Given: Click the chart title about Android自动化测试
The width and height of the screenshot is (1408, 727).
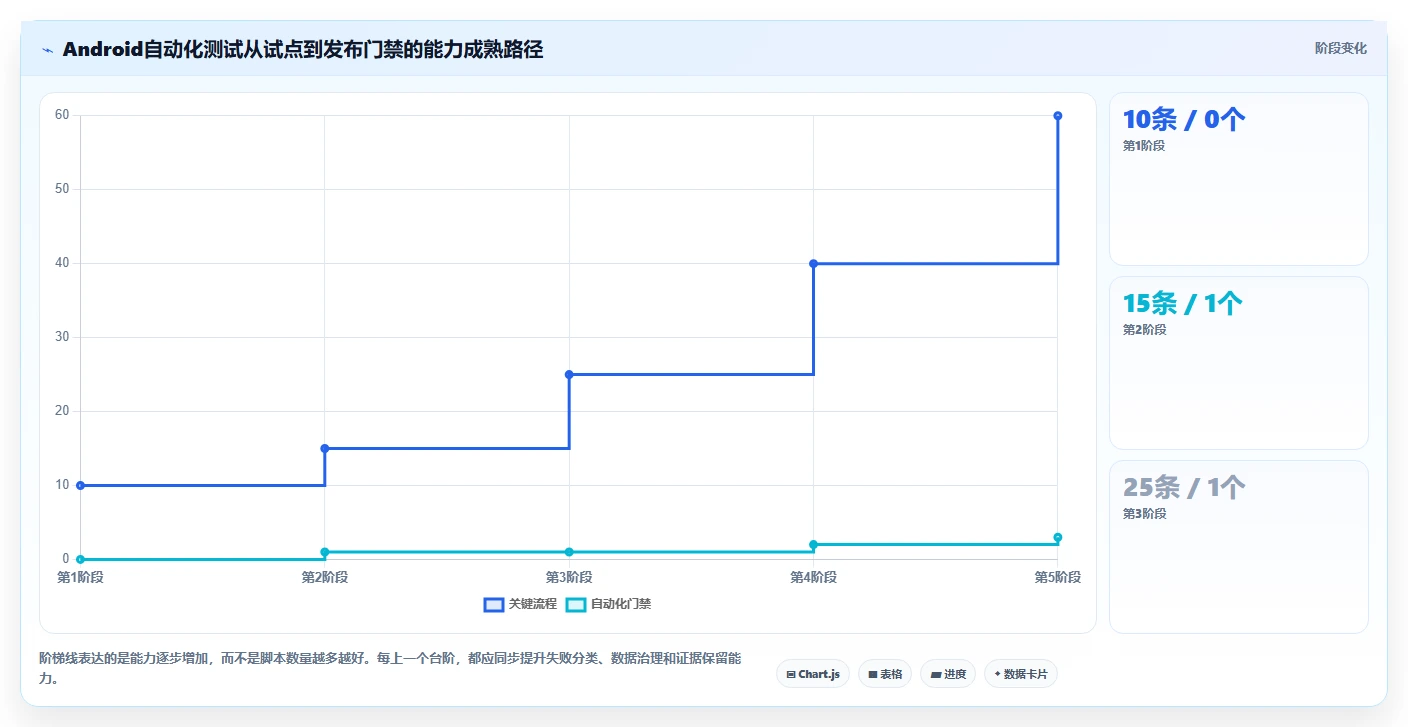Looking at the screenshot, I should coord(303,50).
